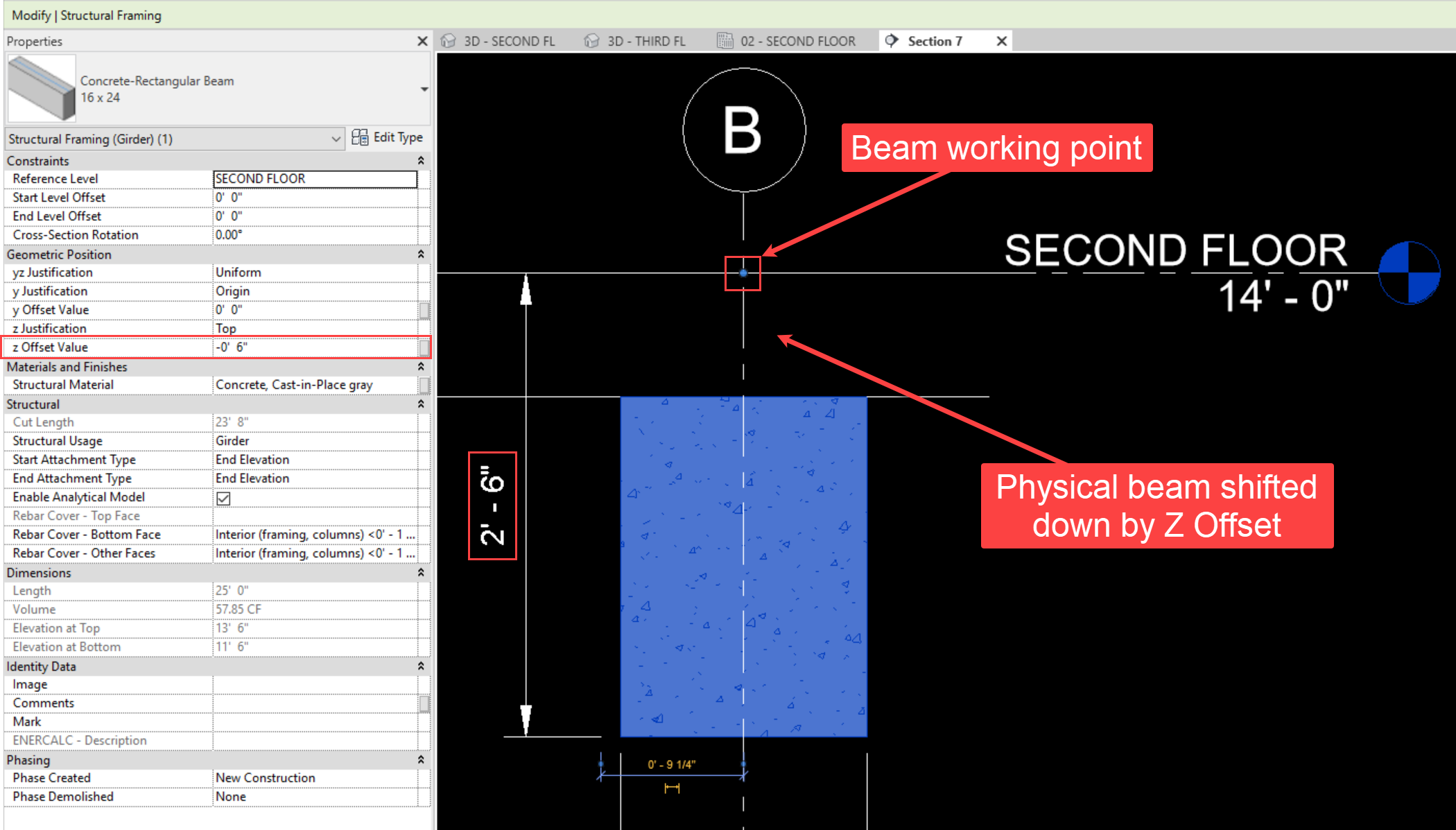Click the small button beside z Offset Value
1456x830 pixels.
(424, 347)
